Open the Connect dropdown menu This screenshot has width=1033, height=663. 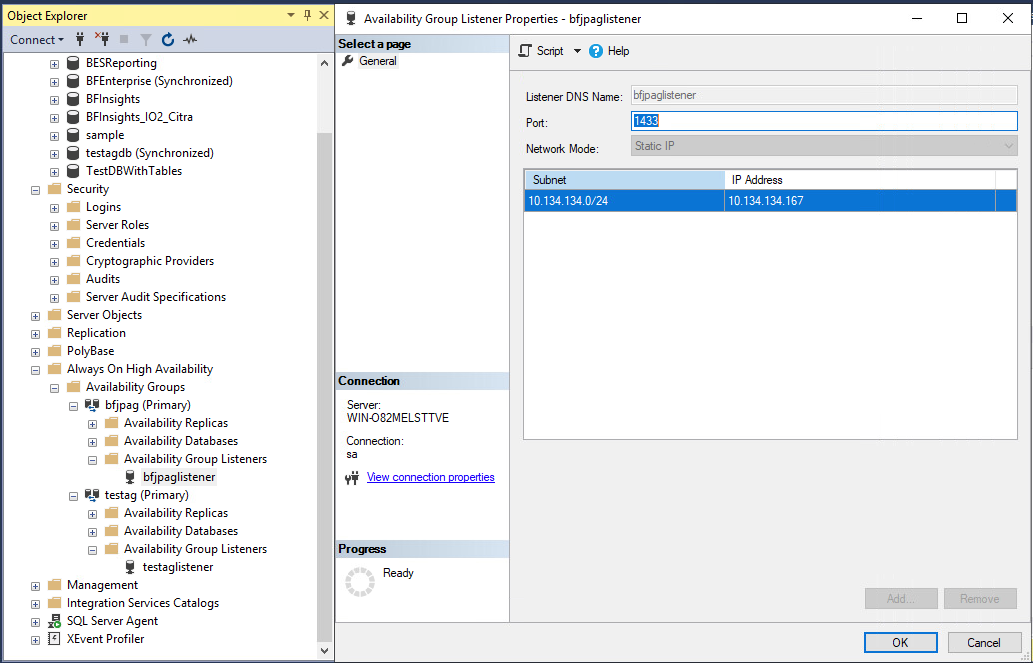point(37,40)
